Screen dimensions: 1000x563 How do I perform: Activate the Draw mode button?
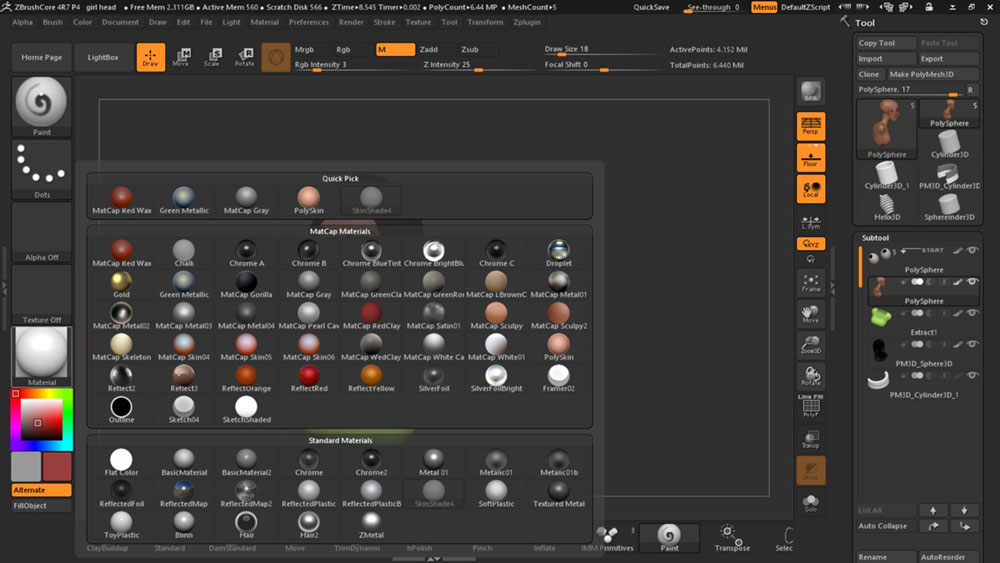click(x=151, y=57)
